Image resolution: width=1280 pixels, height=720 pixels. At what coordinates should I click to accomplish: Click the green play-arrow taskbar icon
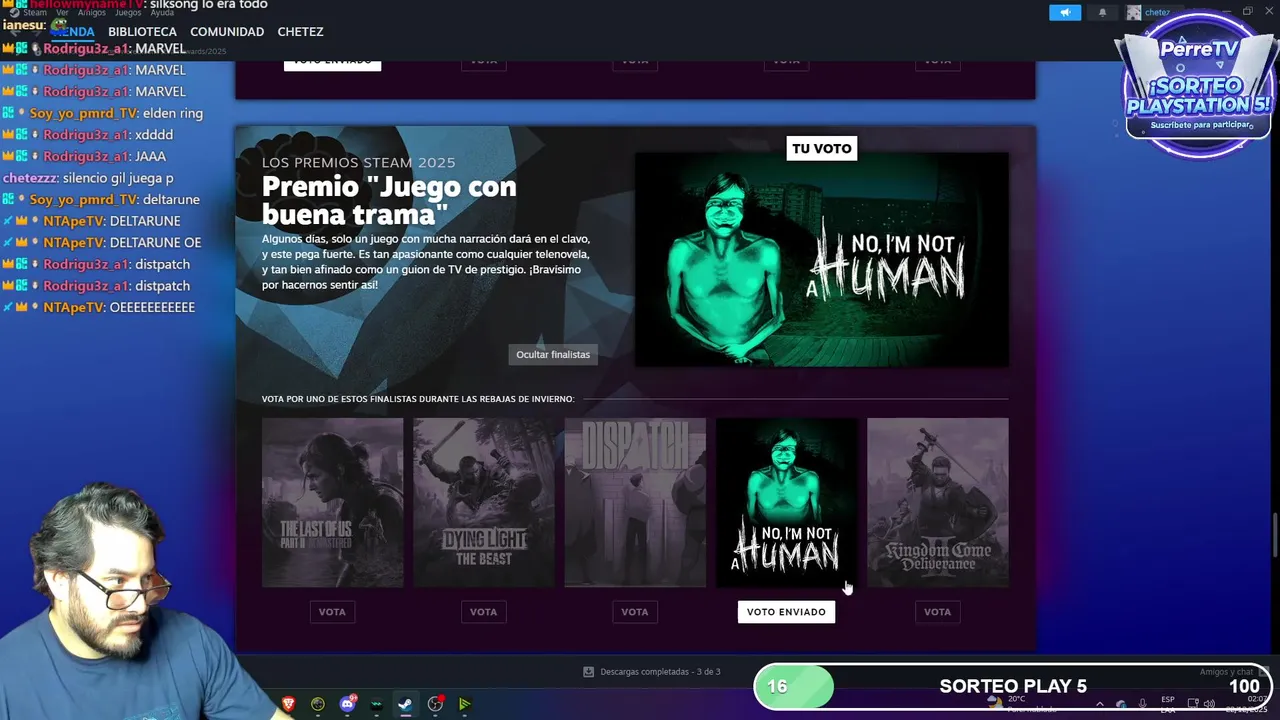coord(464,704)
